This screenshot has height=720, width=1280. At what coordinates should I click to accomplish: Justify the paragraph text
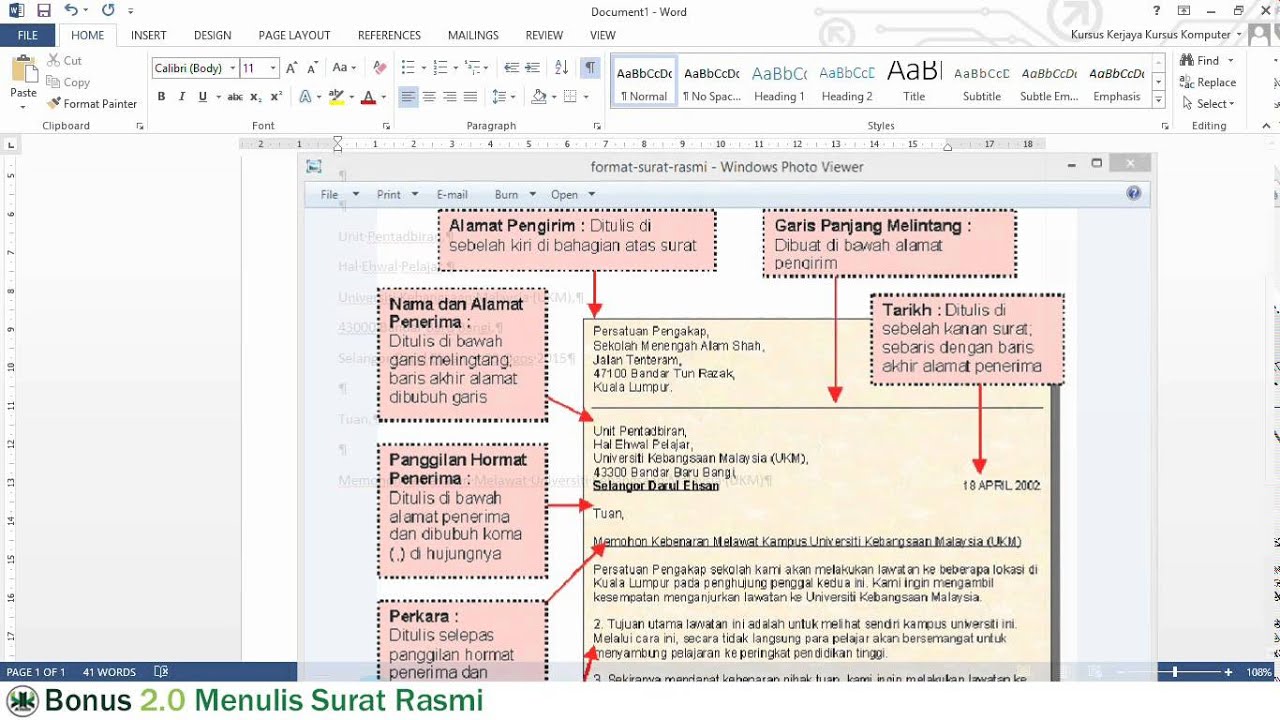click(x=471, y=97)
